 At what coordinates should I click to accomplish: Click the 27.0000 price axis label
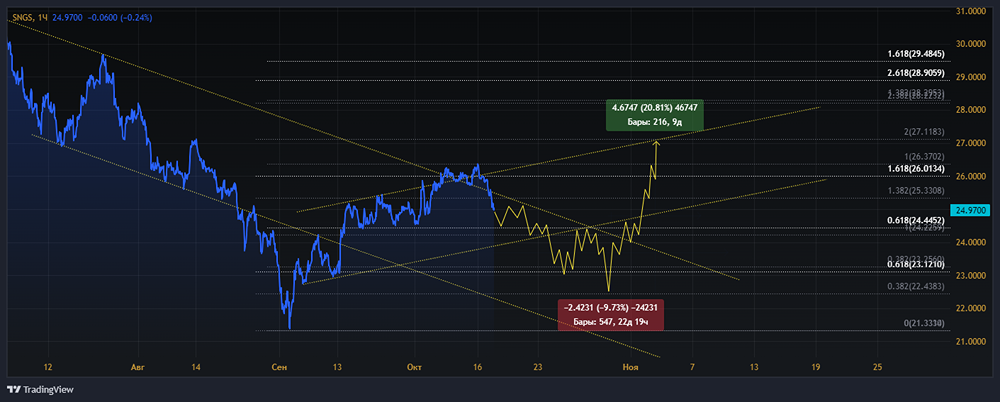point(971,144)
